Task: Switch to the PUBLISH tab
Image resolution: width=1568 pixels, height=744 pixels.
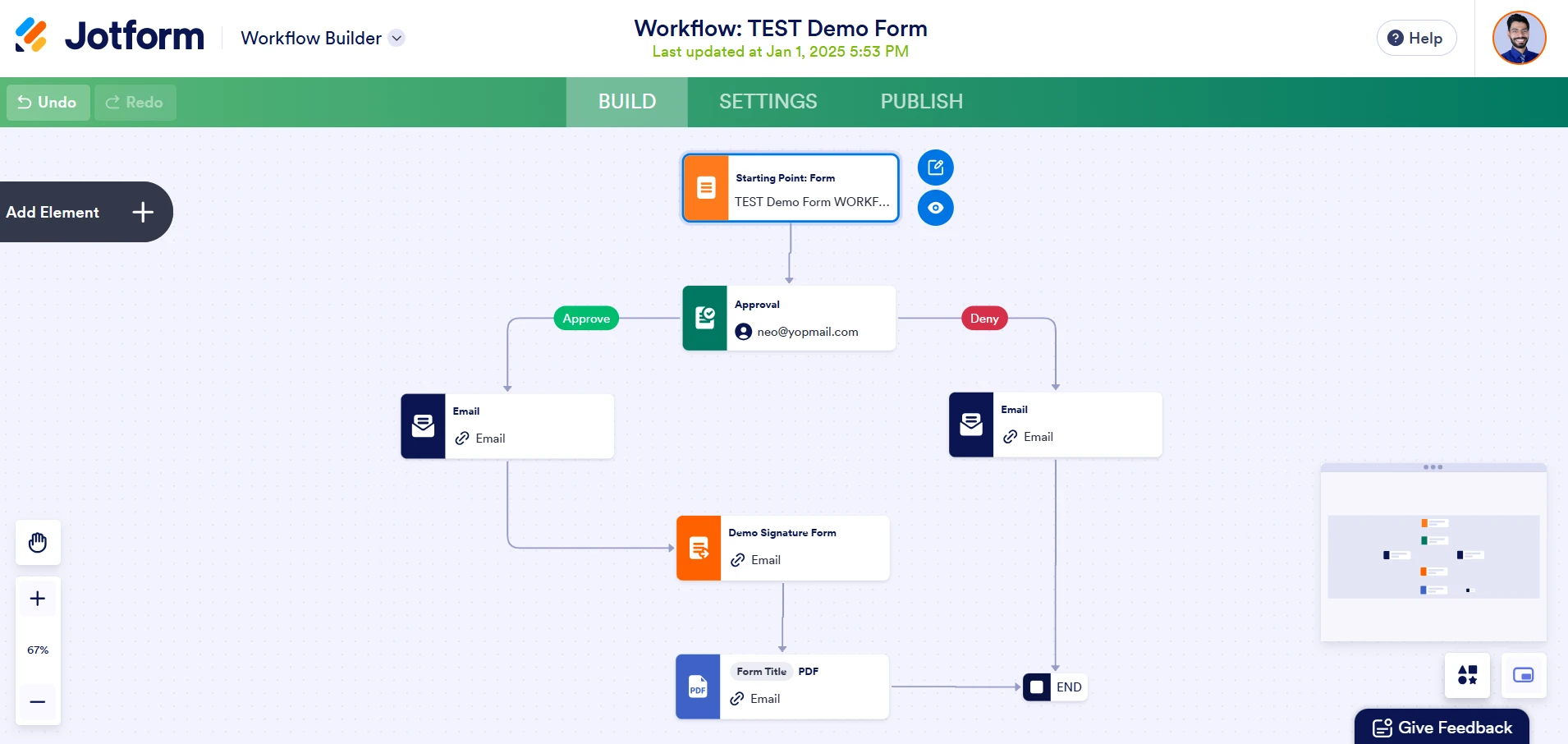Action: tap(921, 102)
